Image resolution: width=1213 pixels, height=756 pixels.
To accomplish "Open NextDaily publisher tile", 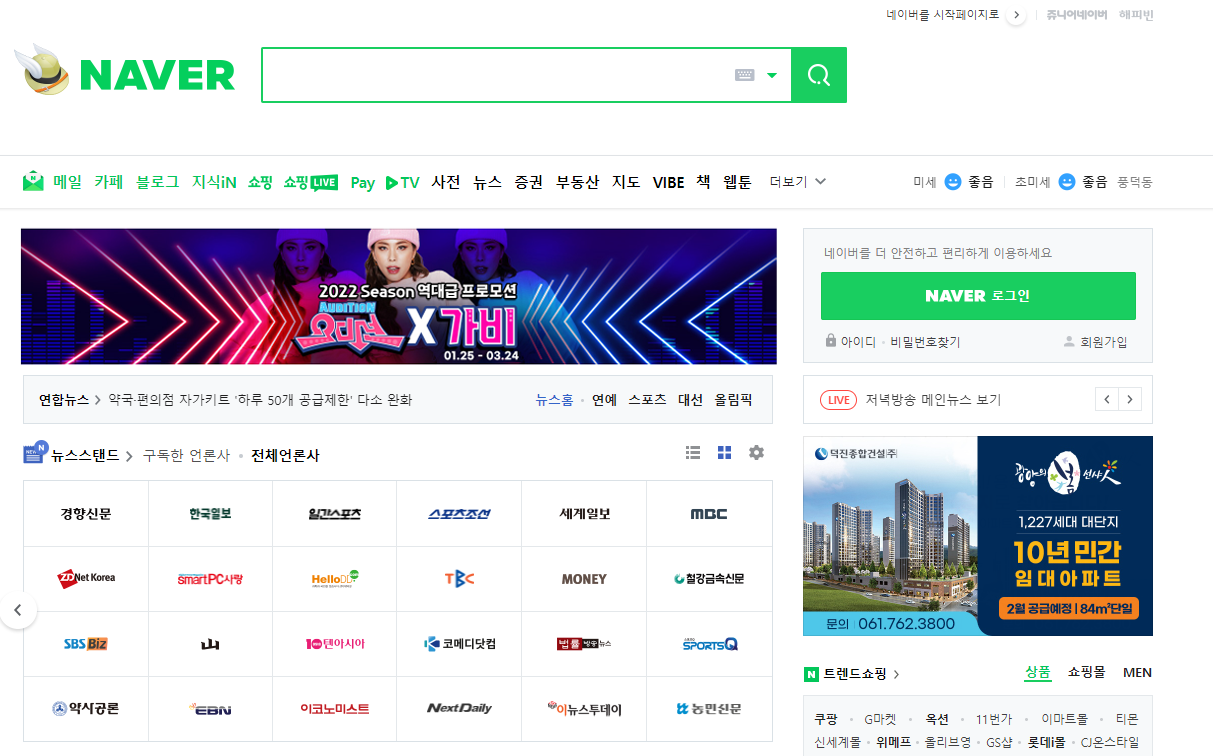I will [459, 709].
